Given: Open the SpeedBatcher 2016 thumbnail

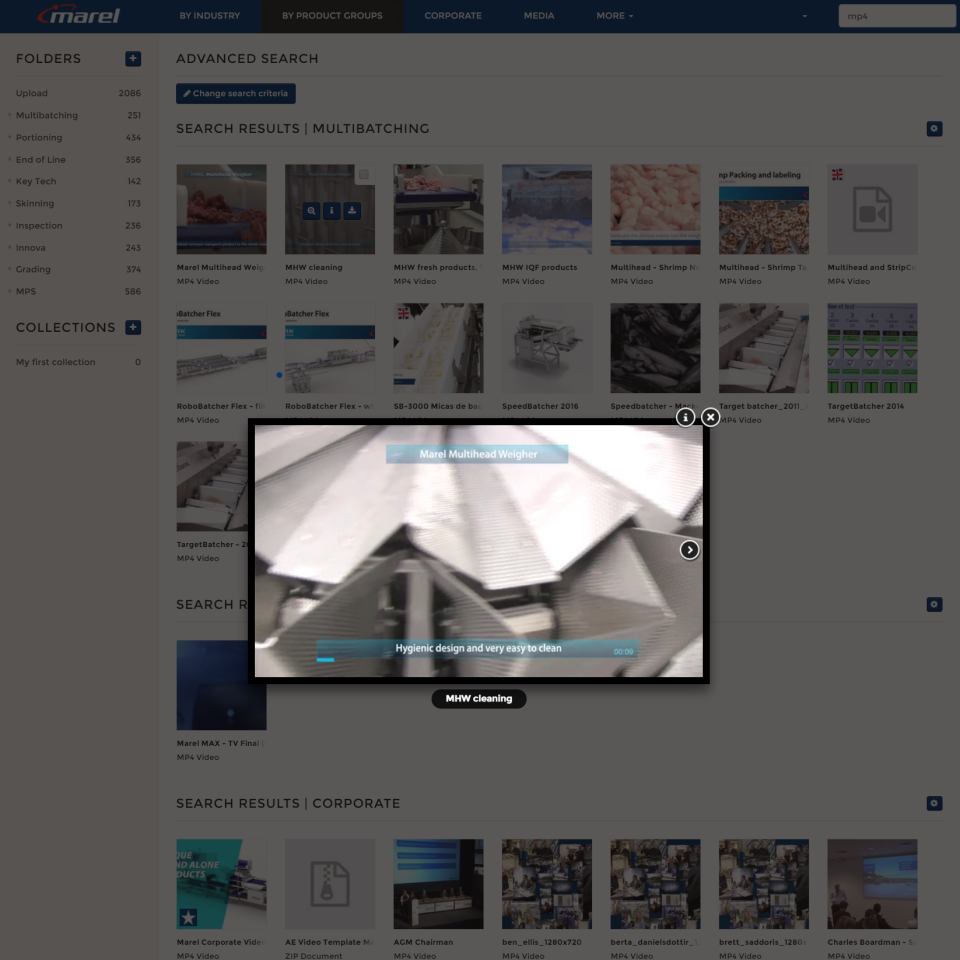Looking at the screenshot, I should (x=547, y=348).
